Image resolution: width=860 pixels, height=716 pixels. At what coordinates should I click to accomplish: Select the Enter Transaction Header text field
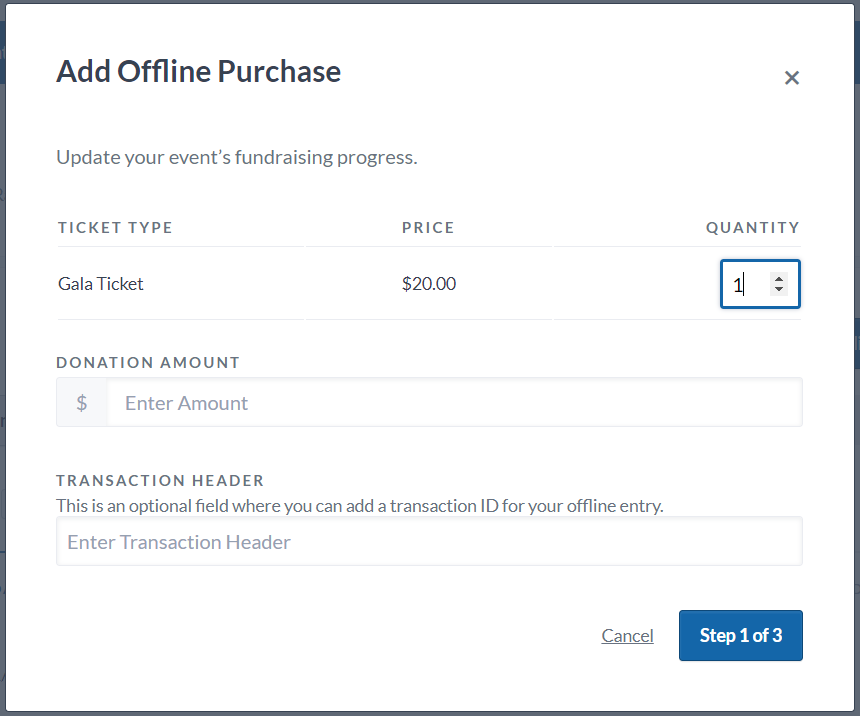click(x=429, y=542)
